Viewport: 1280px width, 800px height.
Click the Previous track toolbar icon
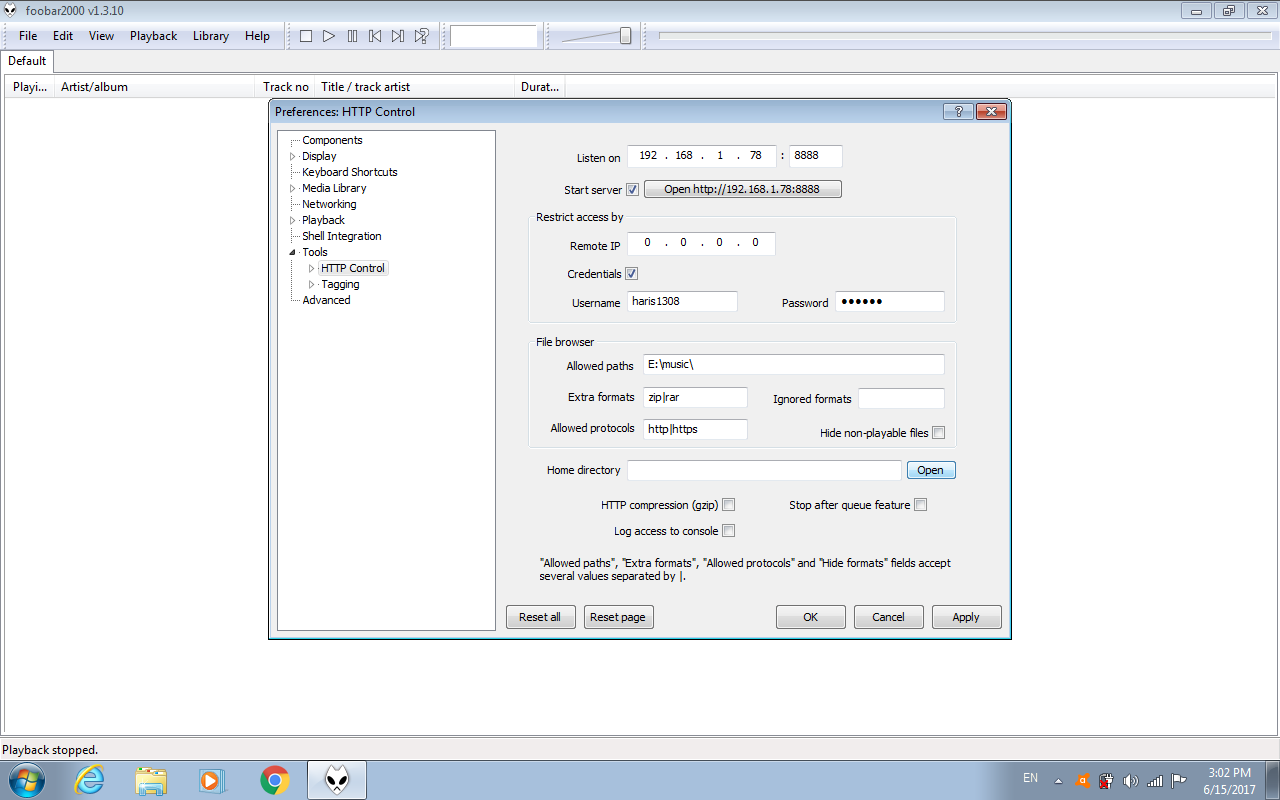click(375, 36)
